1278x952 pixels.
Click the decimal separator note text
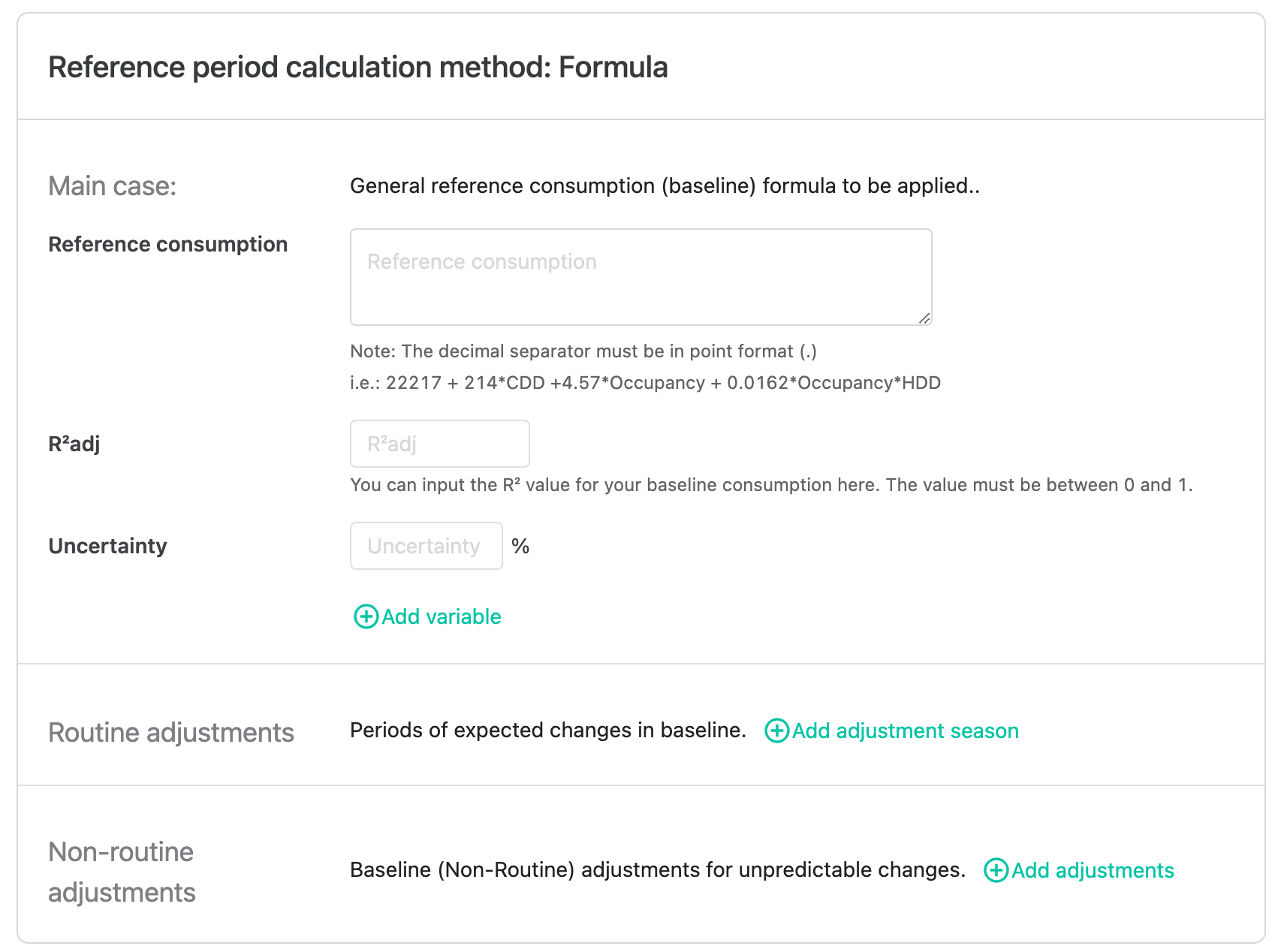tap(583, 351)
